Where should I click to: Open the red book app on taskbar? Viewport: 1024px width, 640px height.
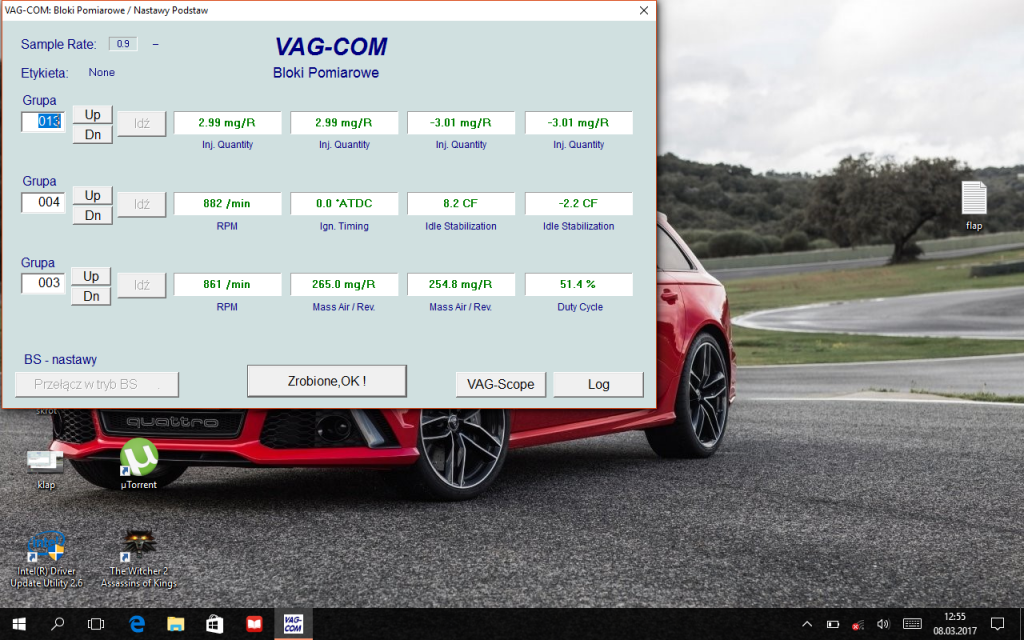[x=253, y=624]
